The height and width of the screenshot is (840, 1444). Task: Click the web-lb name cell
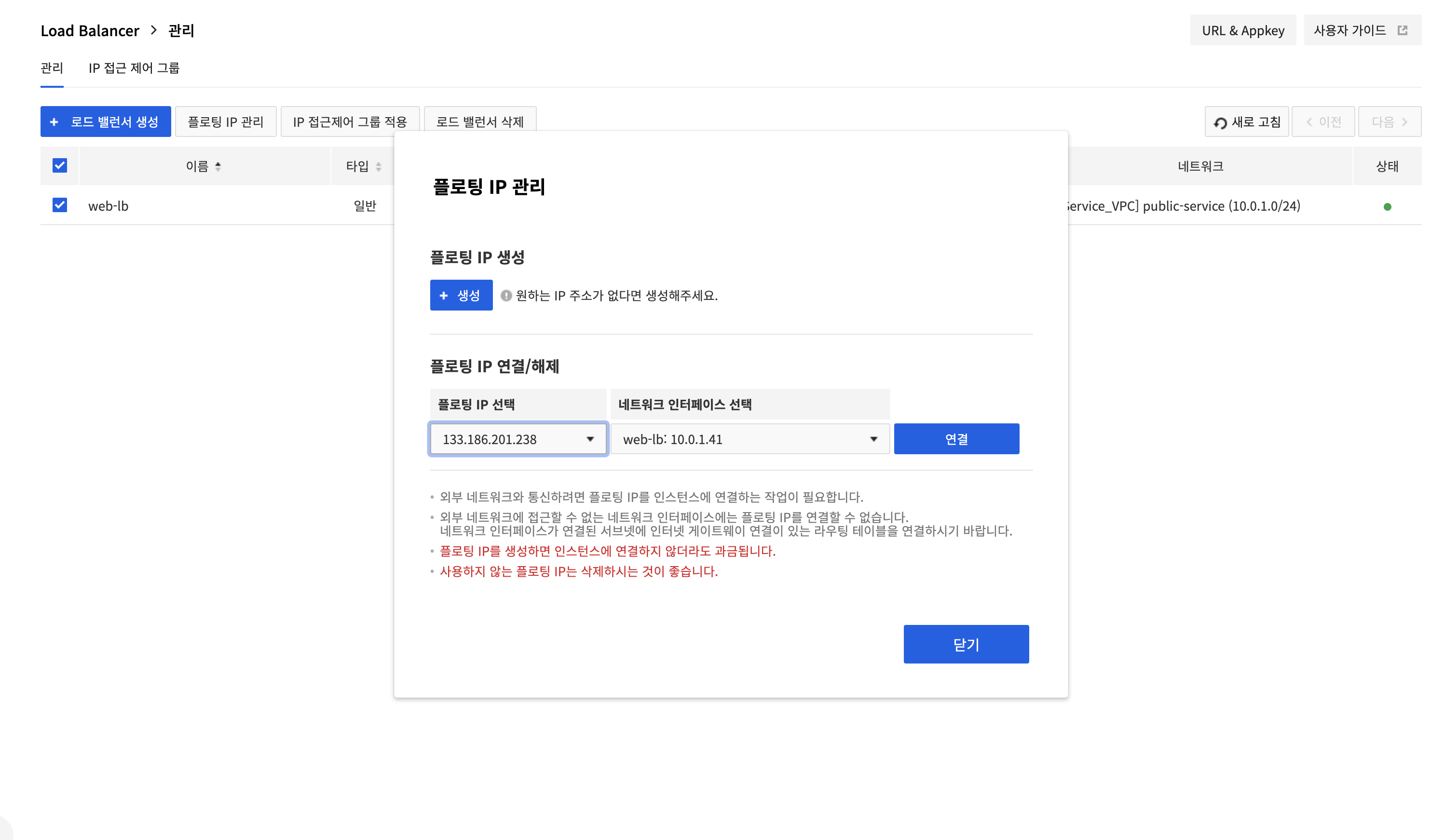[x=109, y=206]
